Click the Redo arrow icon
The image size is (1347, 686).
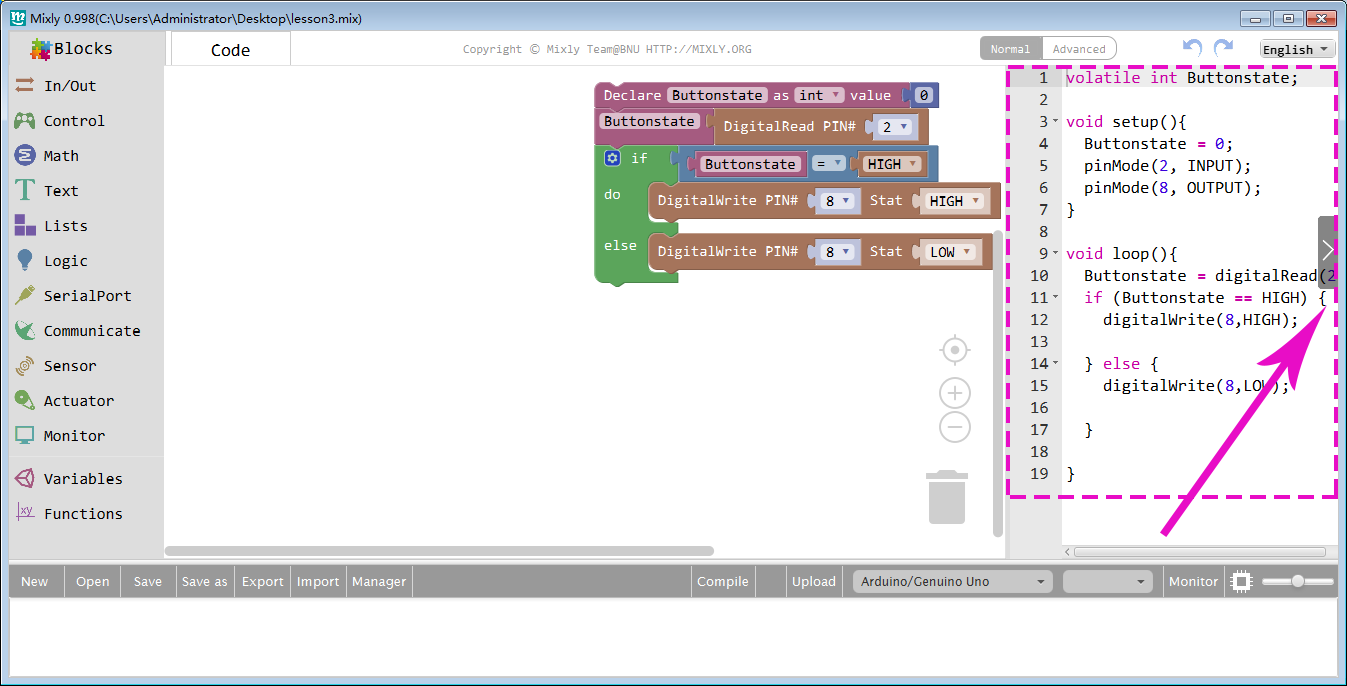click(x=1223, y=48)
